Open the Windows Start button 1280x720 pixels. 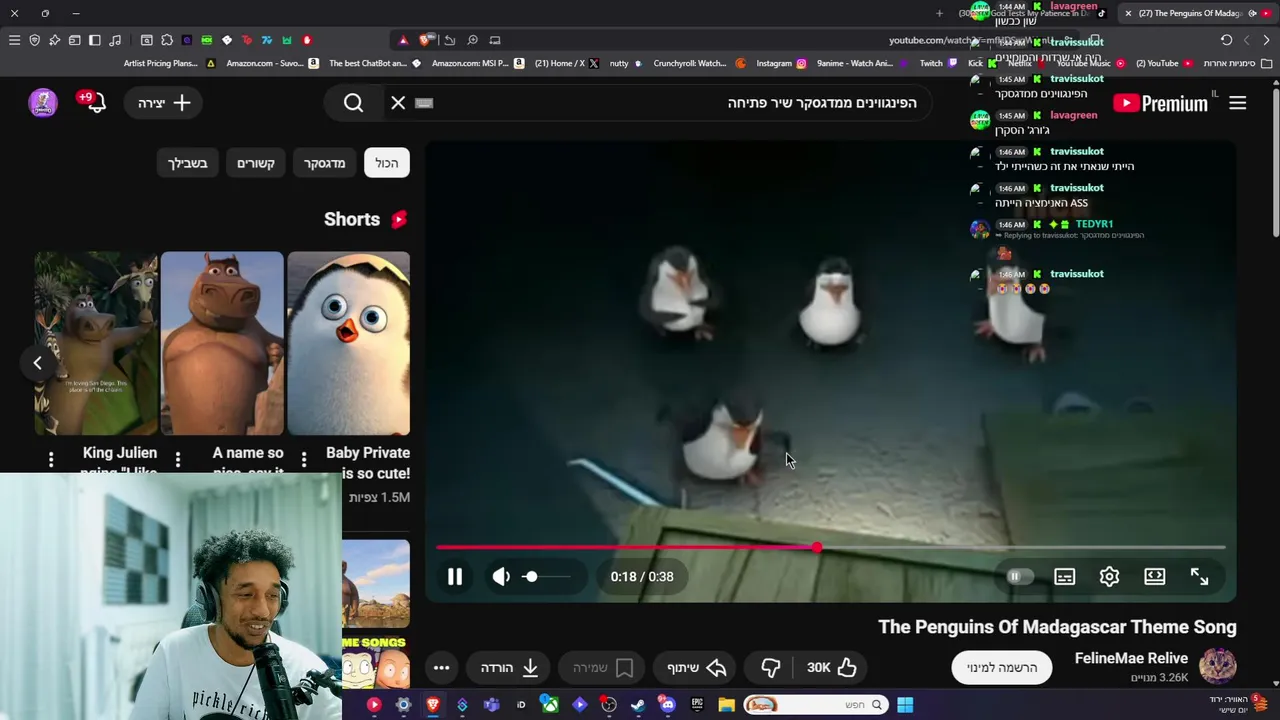(905, 705)
